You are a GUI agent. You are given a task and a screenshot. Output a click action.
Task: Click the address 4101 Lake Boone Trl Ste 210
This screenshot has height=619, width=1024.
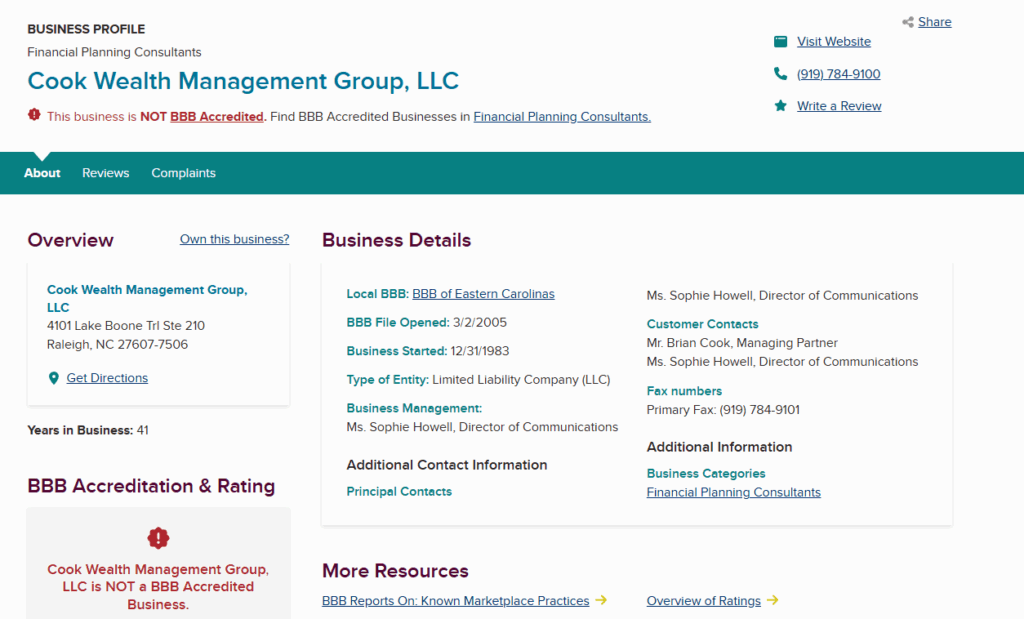pyautogui.click(x=126, y=326)
